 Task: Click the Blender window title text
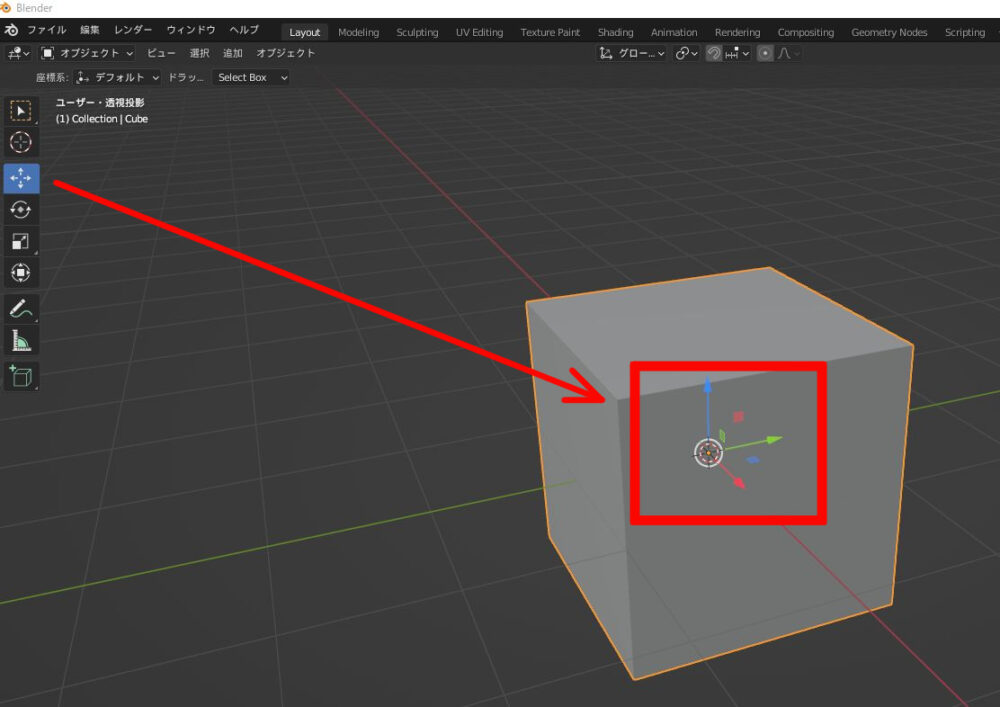(34, 8)
